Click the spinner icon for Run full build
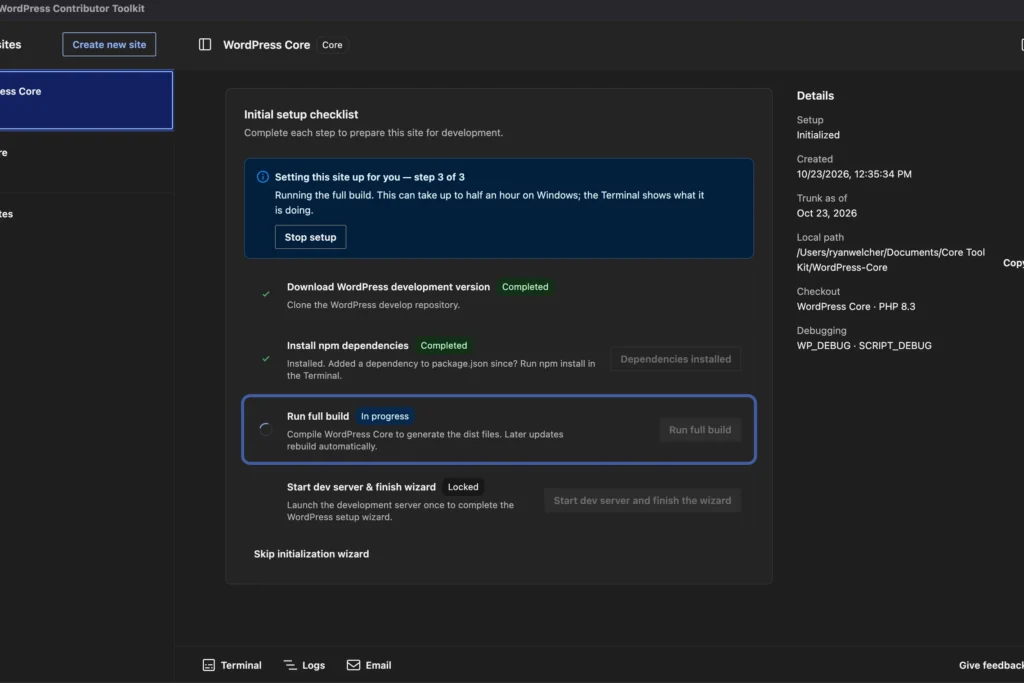This screenshot has height=683, width=1024. click(265, 429)
